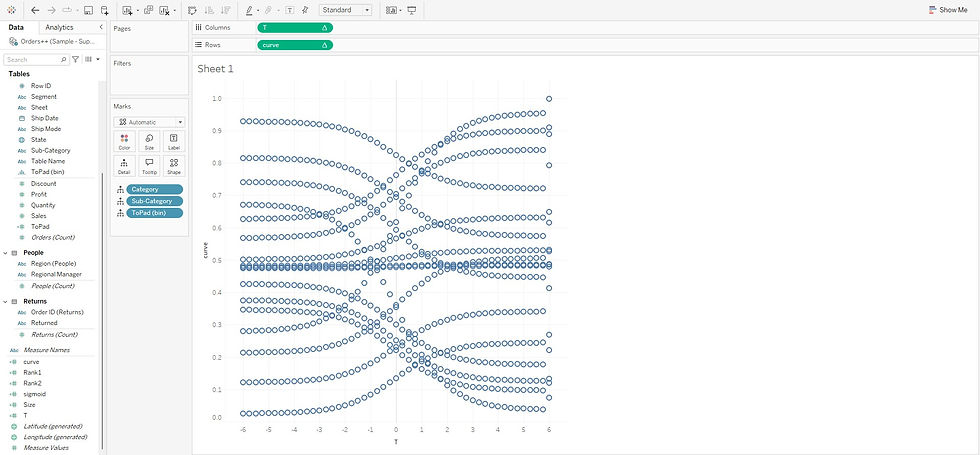Collapse the People table section
The height and width of the screenshot is (455, 980).
6,252
